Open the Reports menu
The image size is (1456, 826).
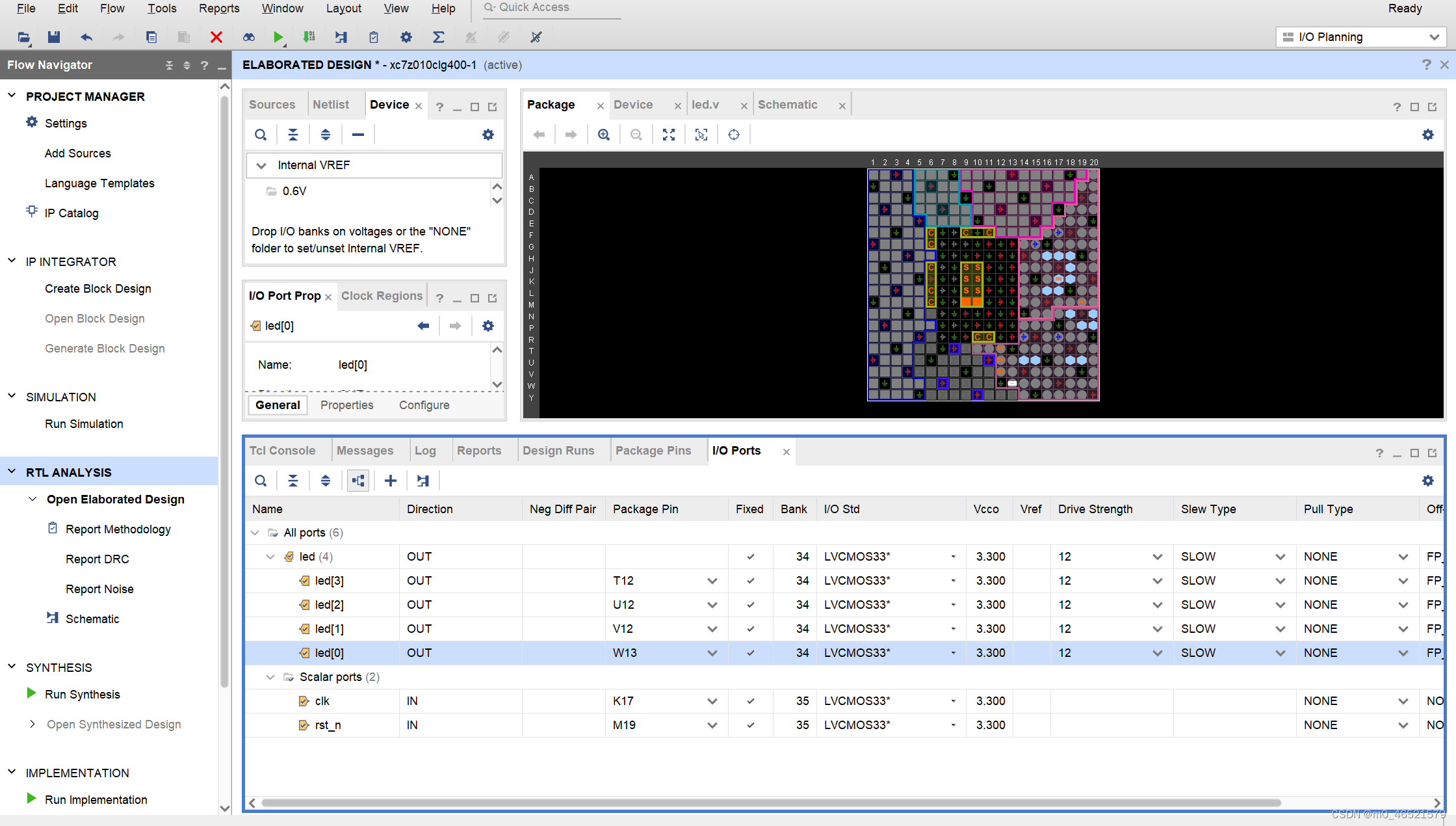click(219, 8)
